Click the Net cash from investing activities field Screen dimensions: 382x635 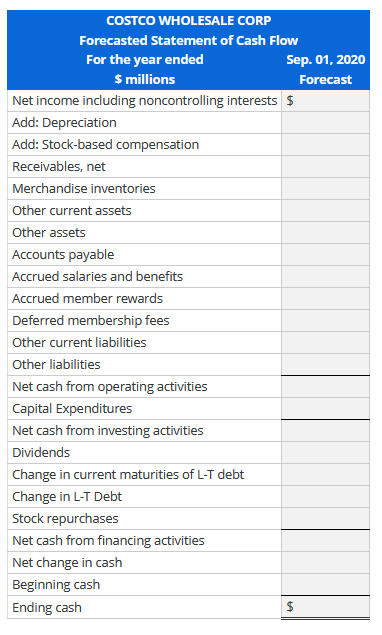(325, 431)
